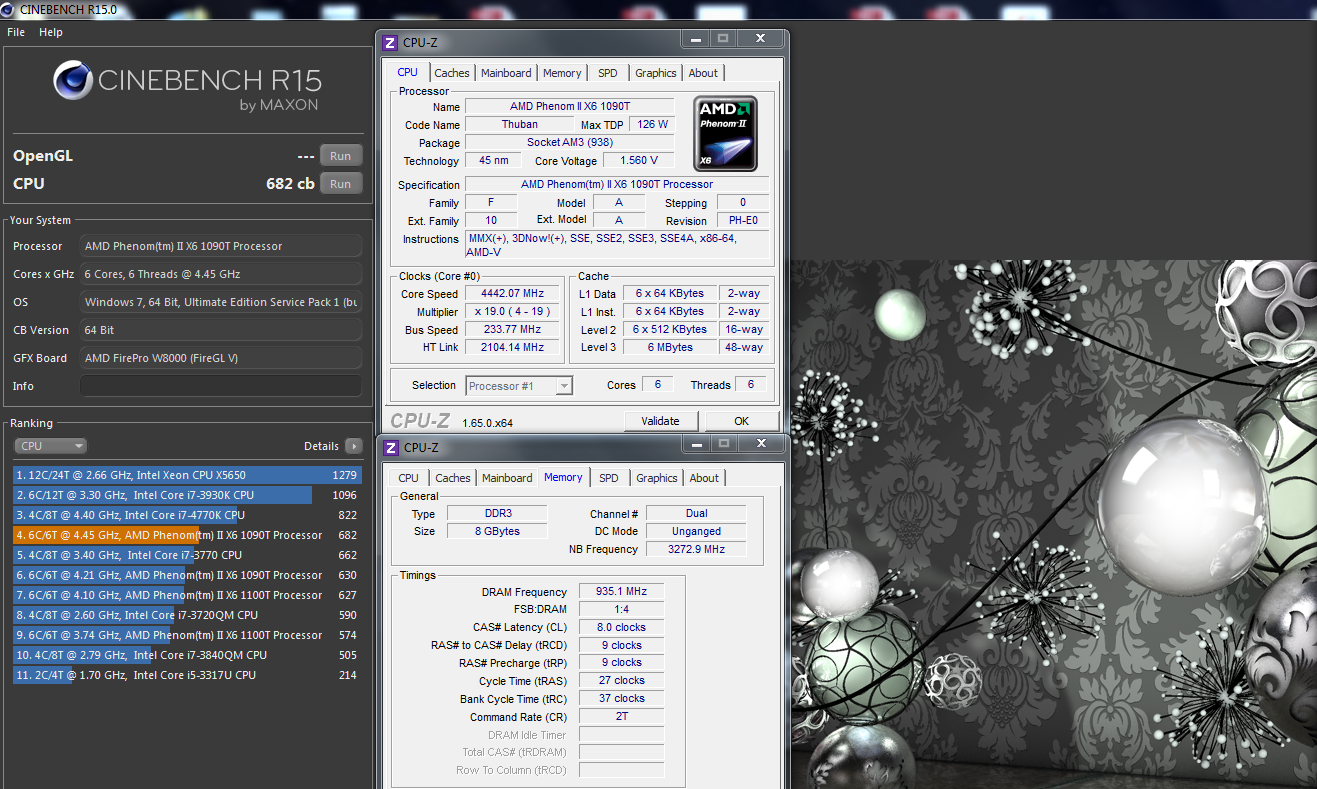The width and height of the screenshot is (1317, 789).
Task: Click the Multiplier value x 19.0
Action: pyautogui.click(x=514, y=312)
